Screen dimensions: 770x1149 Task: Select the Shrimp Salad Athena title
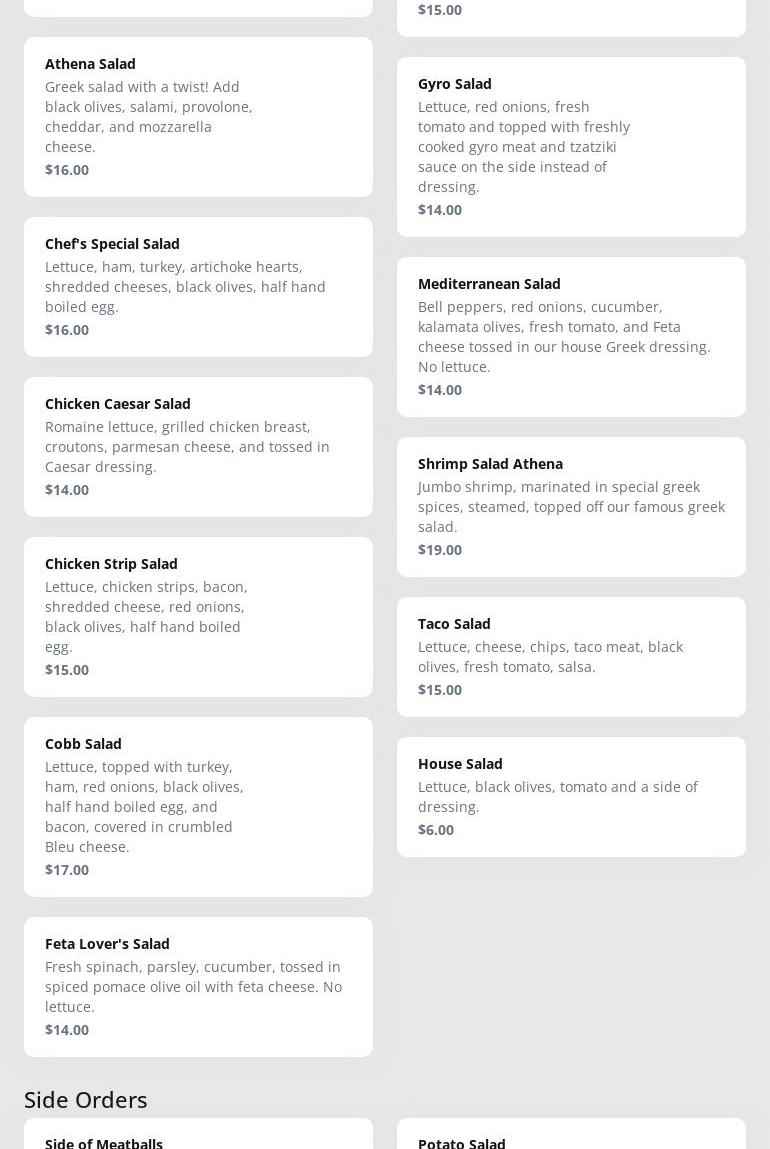point(490,464)
